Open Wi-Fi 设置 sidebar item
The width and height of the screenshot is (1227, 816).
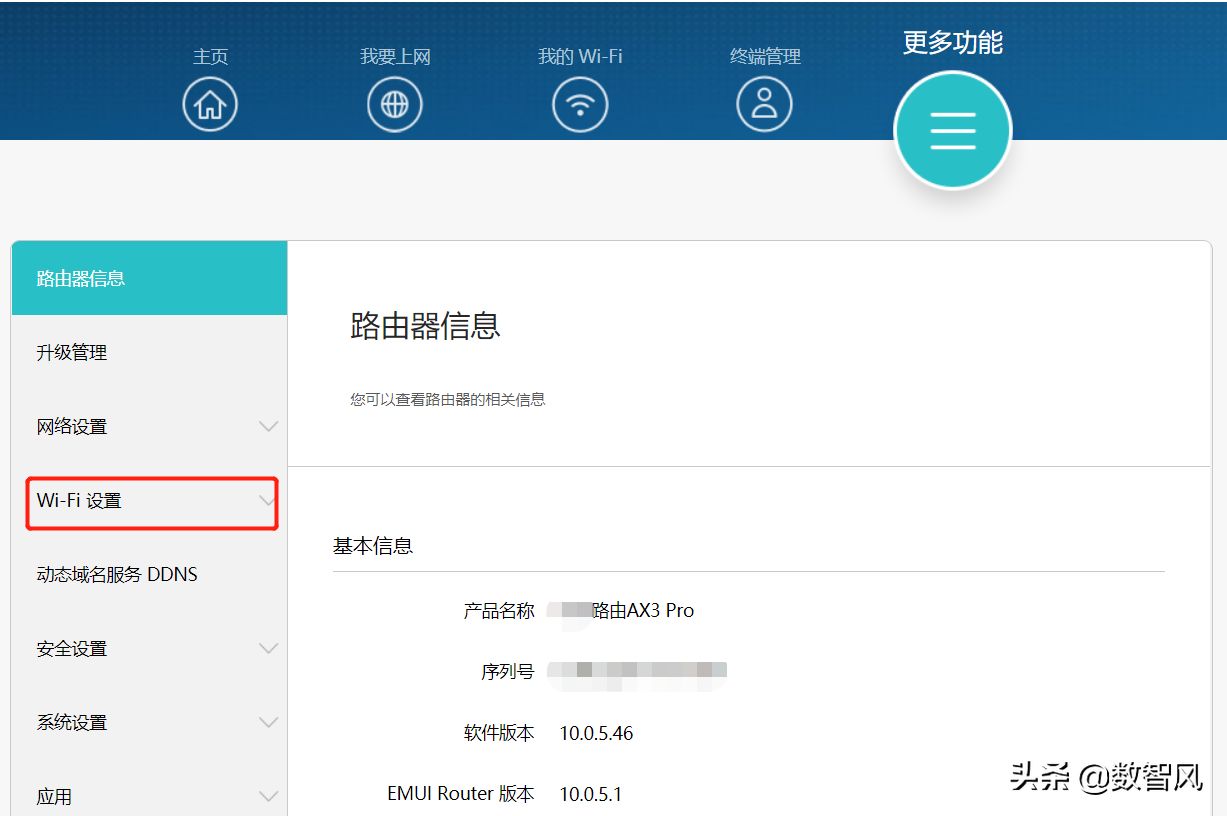coord(149,500)
